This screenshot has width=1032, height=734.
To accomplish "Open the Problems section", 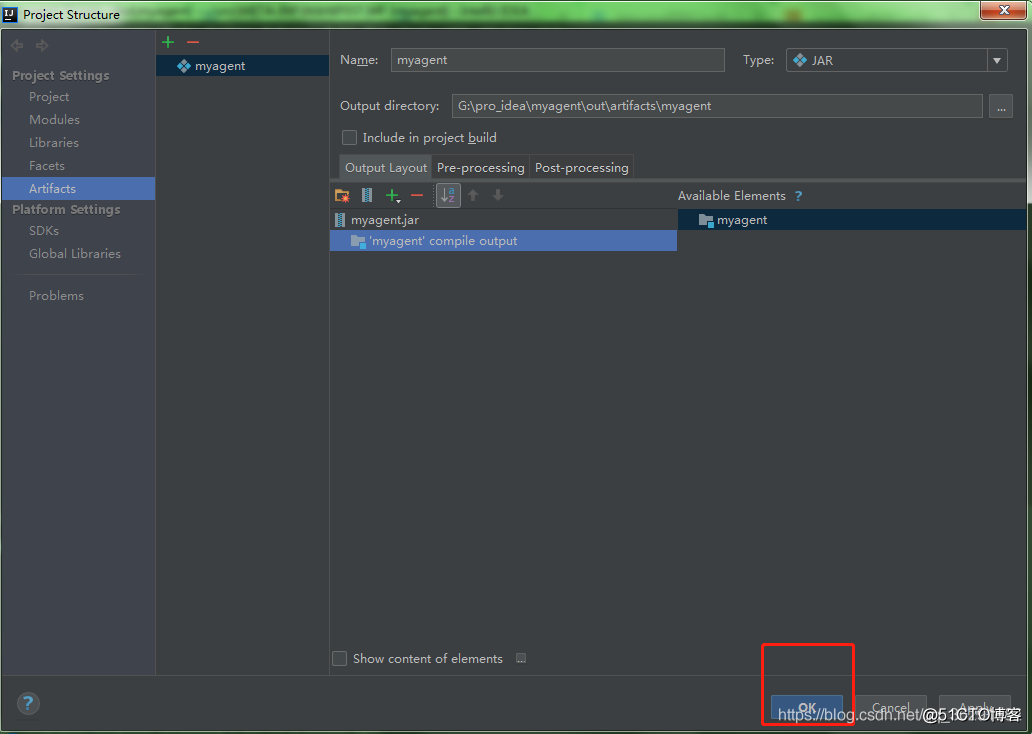I will (x=56, y=296).
